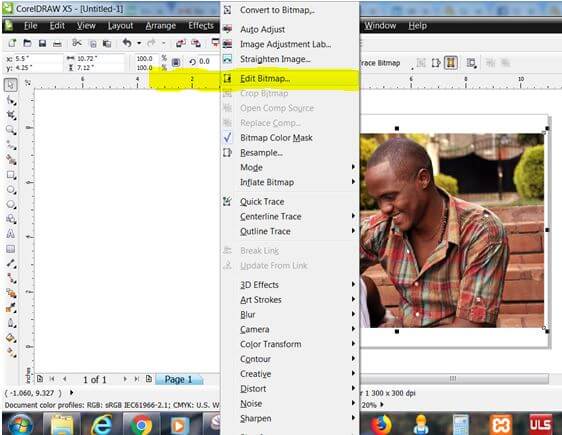Screen dimensions: 562x435
Task: Click the Save disk icon
Action: tap(42, 43)
